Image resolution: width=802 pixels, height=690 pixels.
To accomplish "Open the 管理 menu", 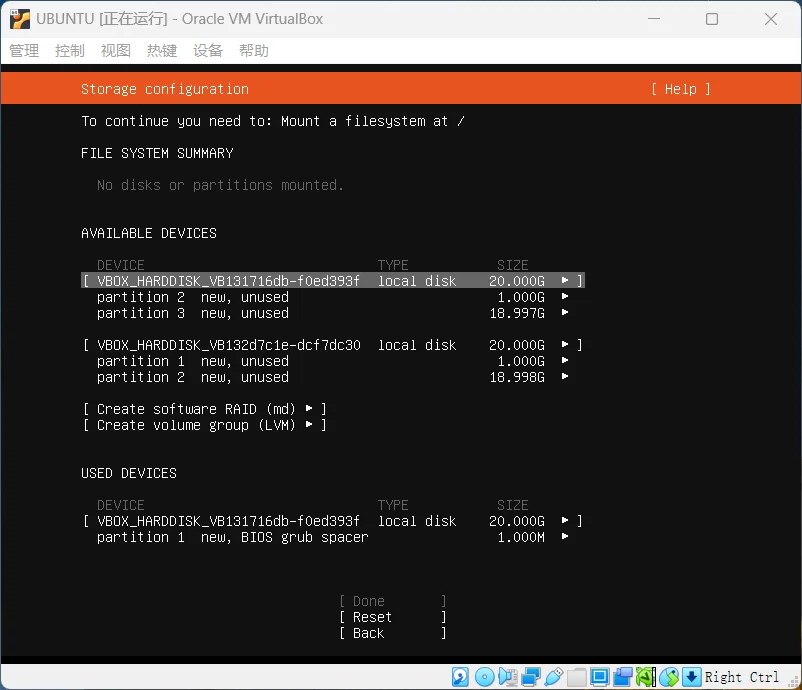I will click(24, 51).
